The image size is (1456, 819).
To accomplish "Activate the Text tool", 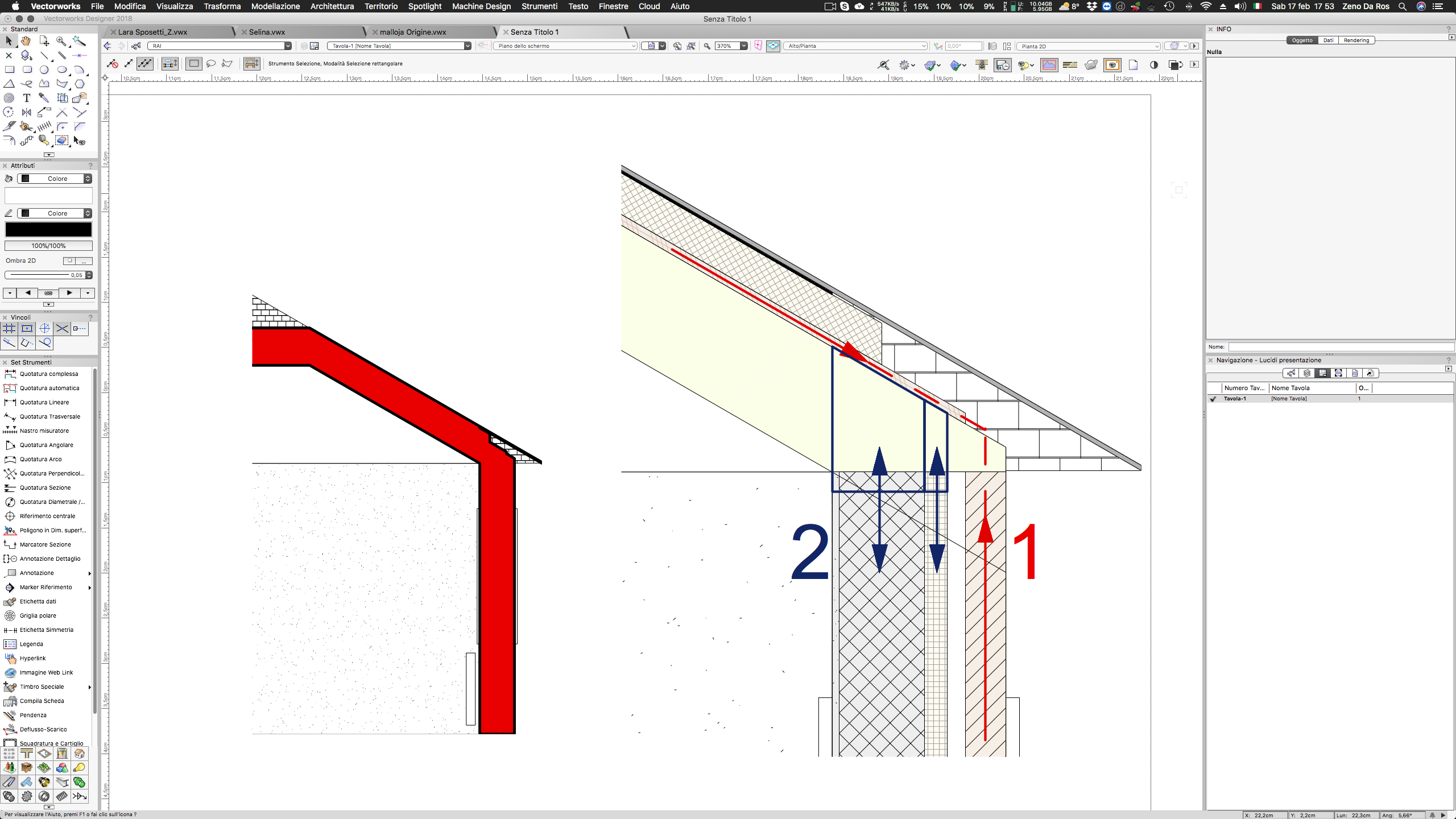I will tap(26, 98).
